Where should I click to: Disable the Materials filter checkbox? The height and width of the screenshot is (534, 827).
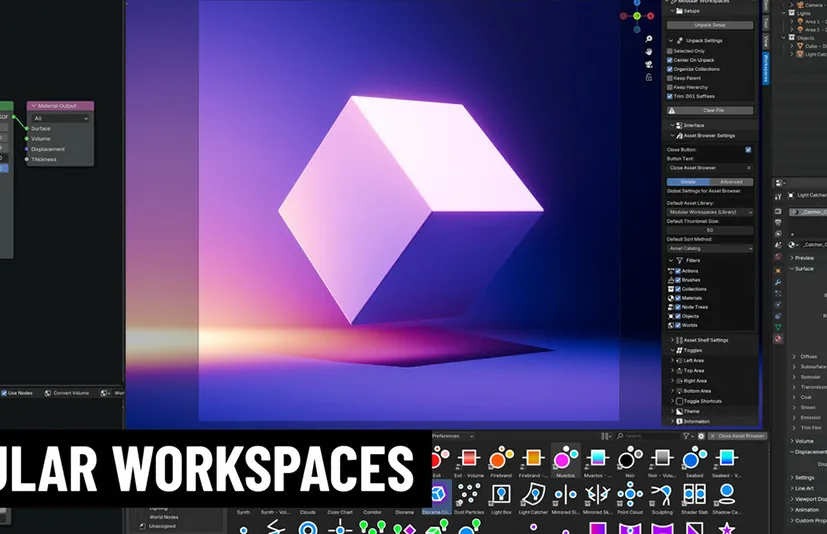[680, 297]
